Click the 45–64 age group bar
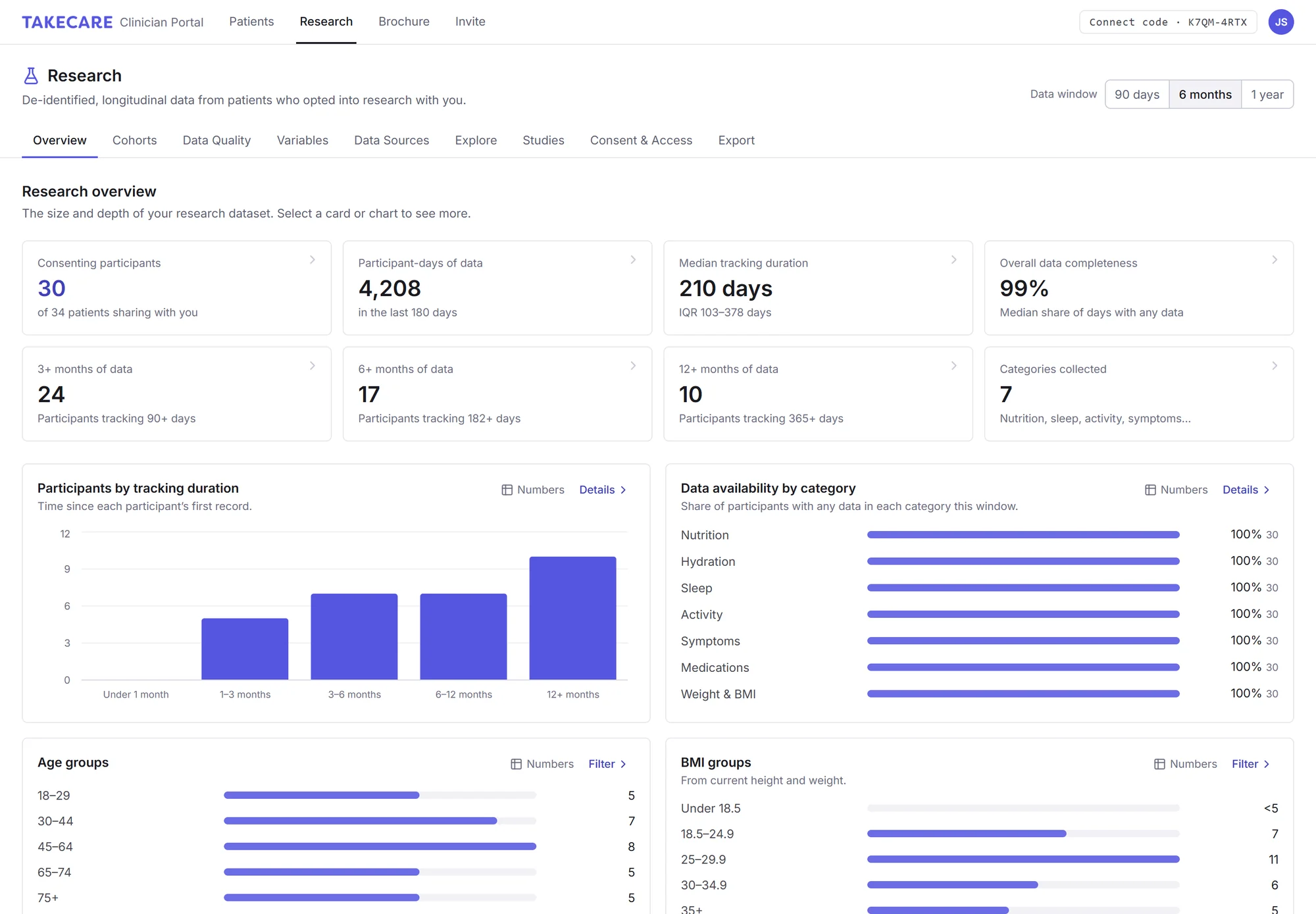Viewport: 1316px width, 914px height. [380, 846]
